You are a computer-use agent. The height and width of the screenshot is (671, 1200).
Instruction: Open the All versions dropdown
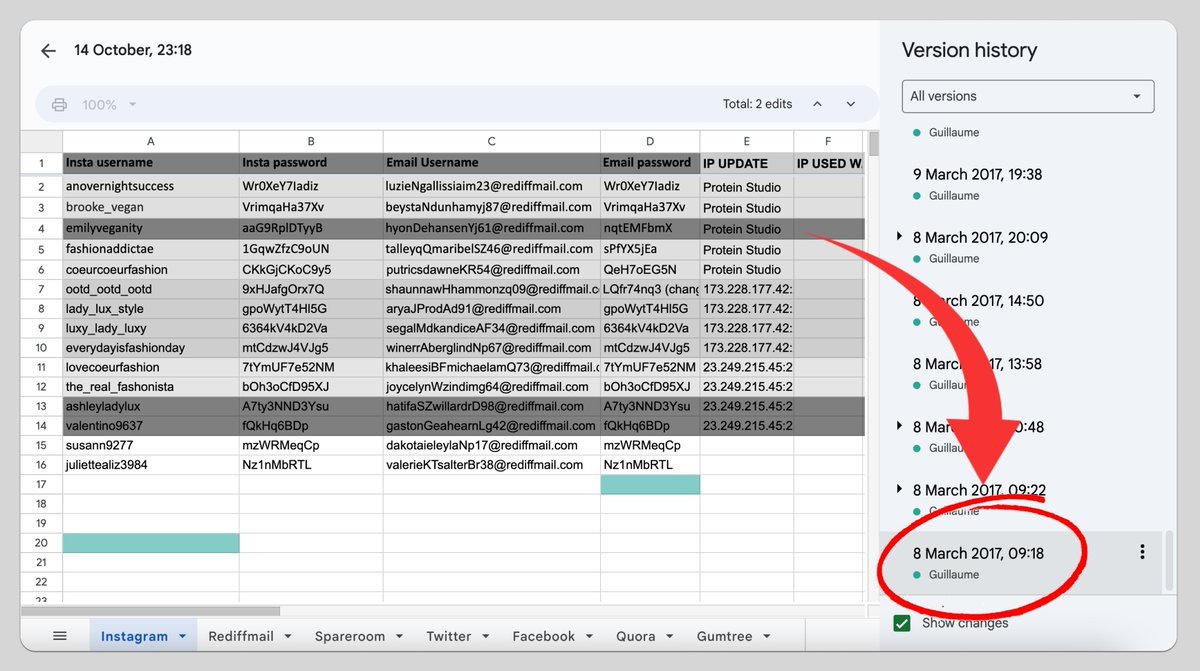coord(1027,96)
